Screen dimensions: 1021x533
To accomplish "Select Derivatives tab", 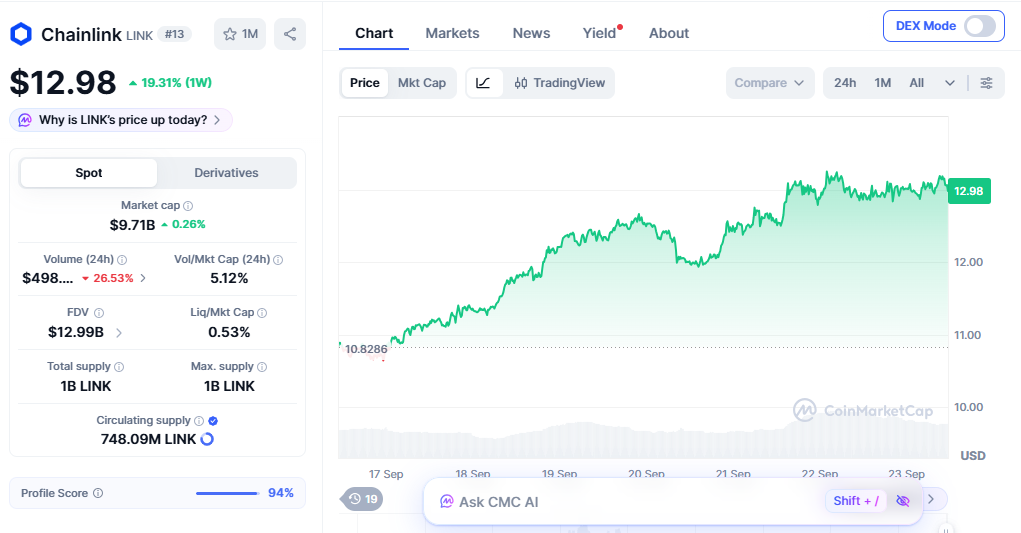I will click(x=227, y=173).
